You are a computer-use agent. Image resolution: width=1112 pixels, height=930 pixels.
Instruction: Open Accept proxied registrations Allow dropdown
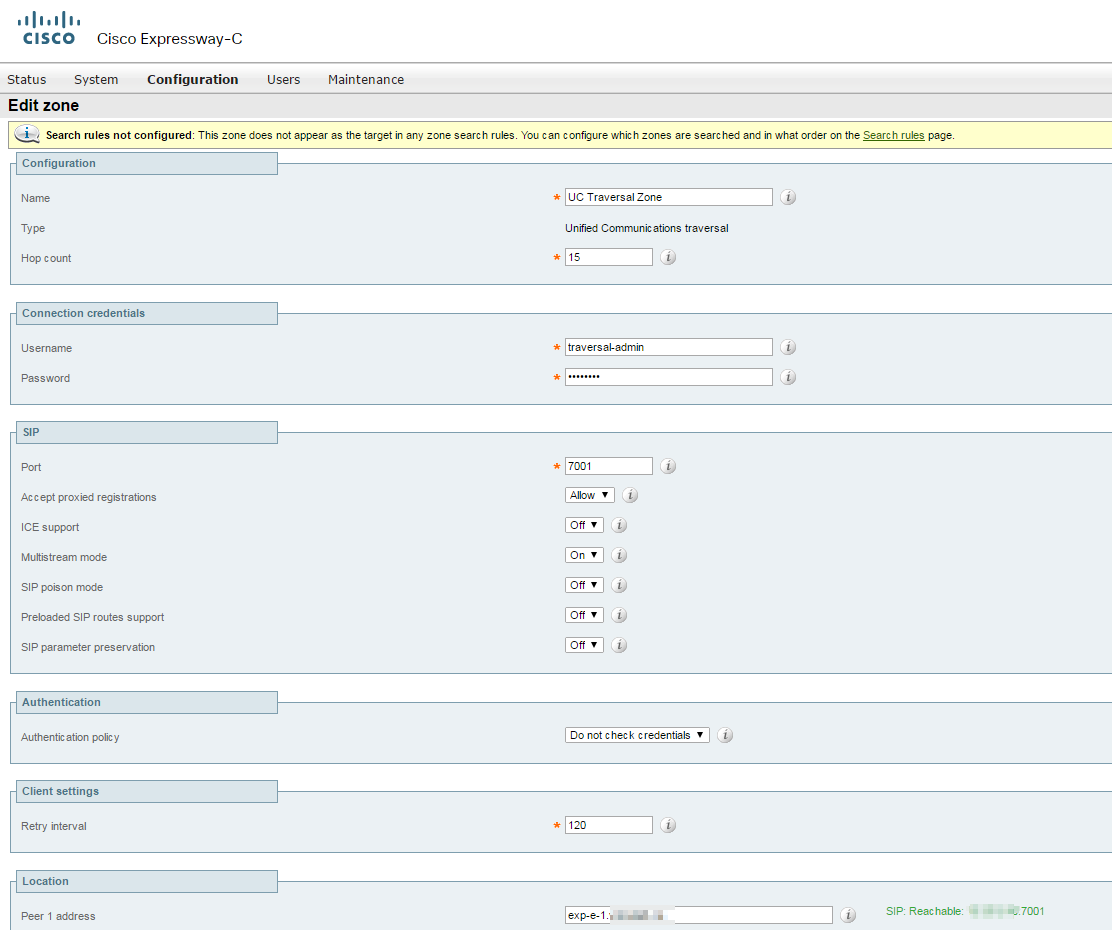point(589,495)
